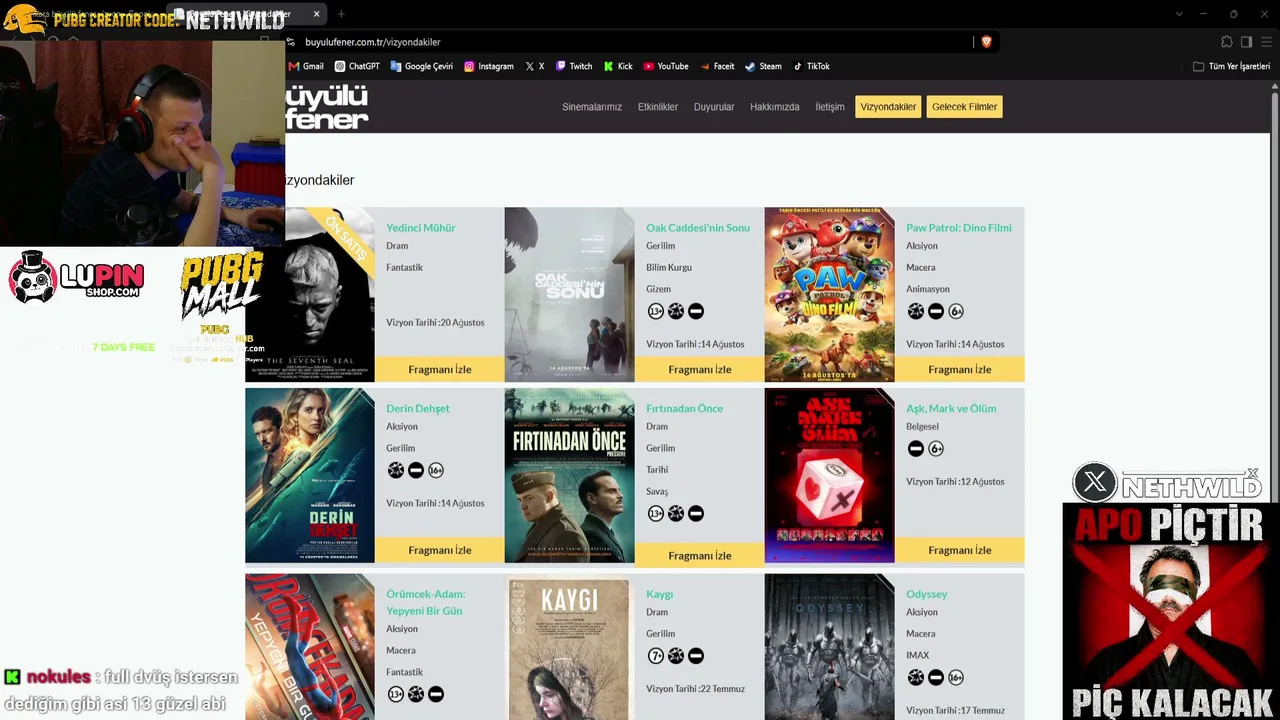The height and width of the screenshot is (720, 1280).
Task: Open the TikTok bookmark
Action: pos(811,66)
